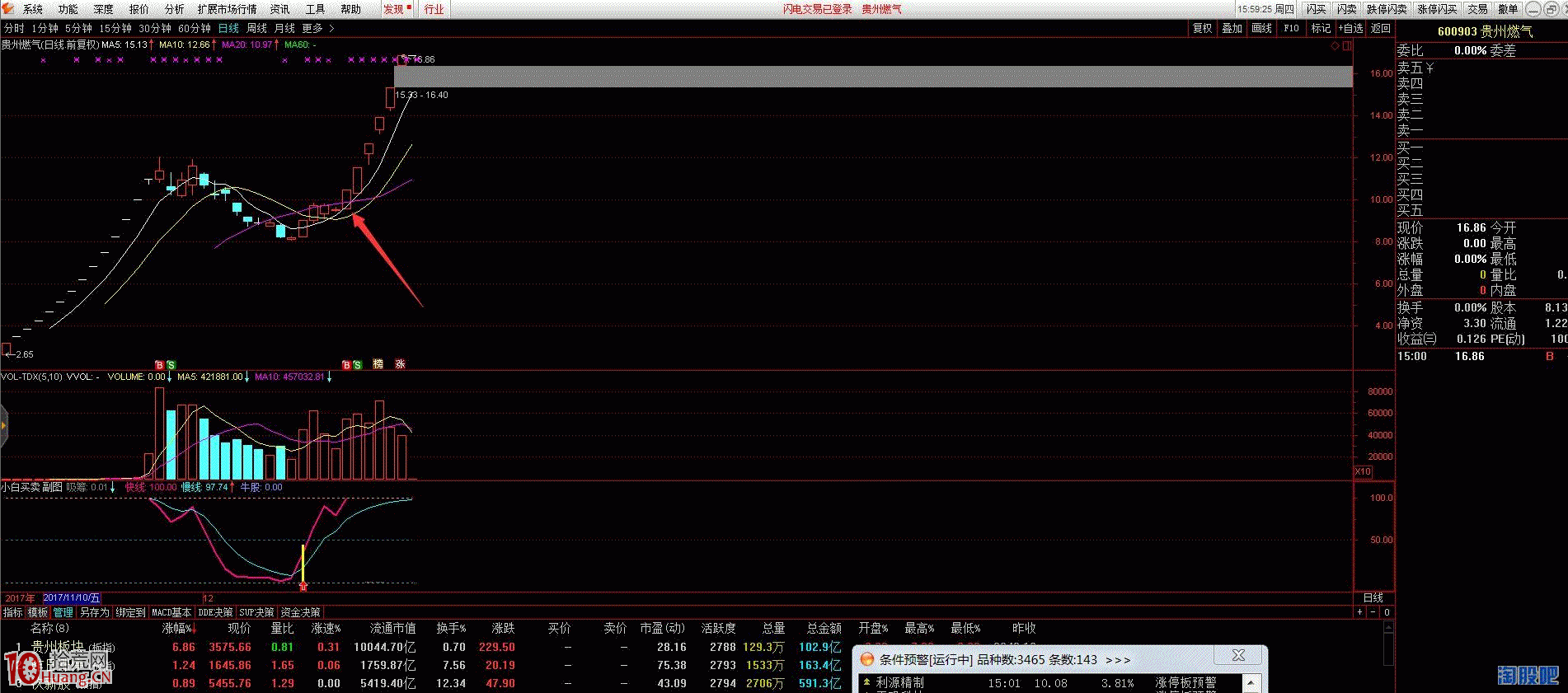Click the 涨幅% column sort arrow
The height and width of the screenshot is (693, 1568).
coord(194,630)
